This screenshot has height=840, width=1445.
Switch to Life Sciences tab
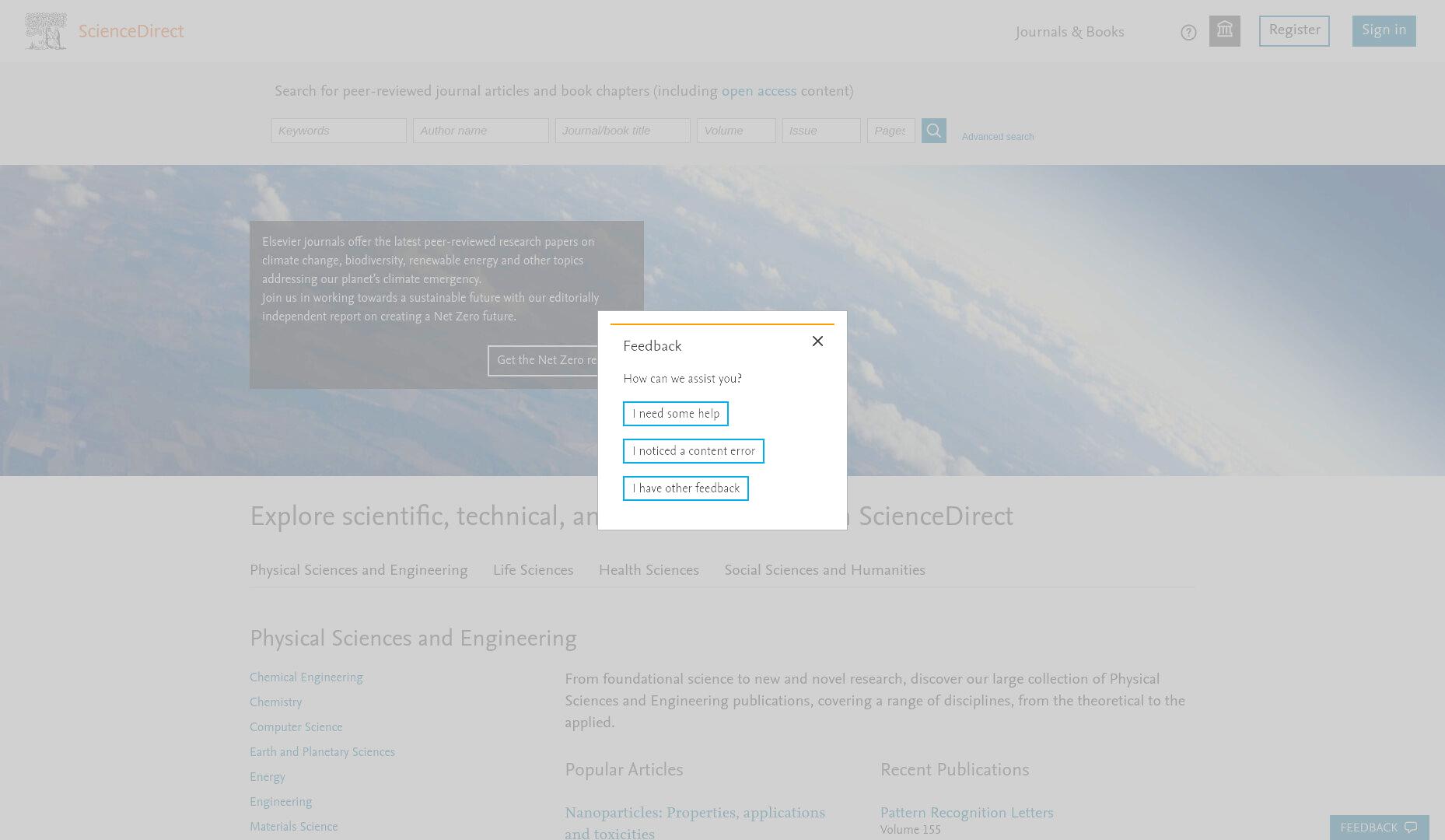coord(534,571)
